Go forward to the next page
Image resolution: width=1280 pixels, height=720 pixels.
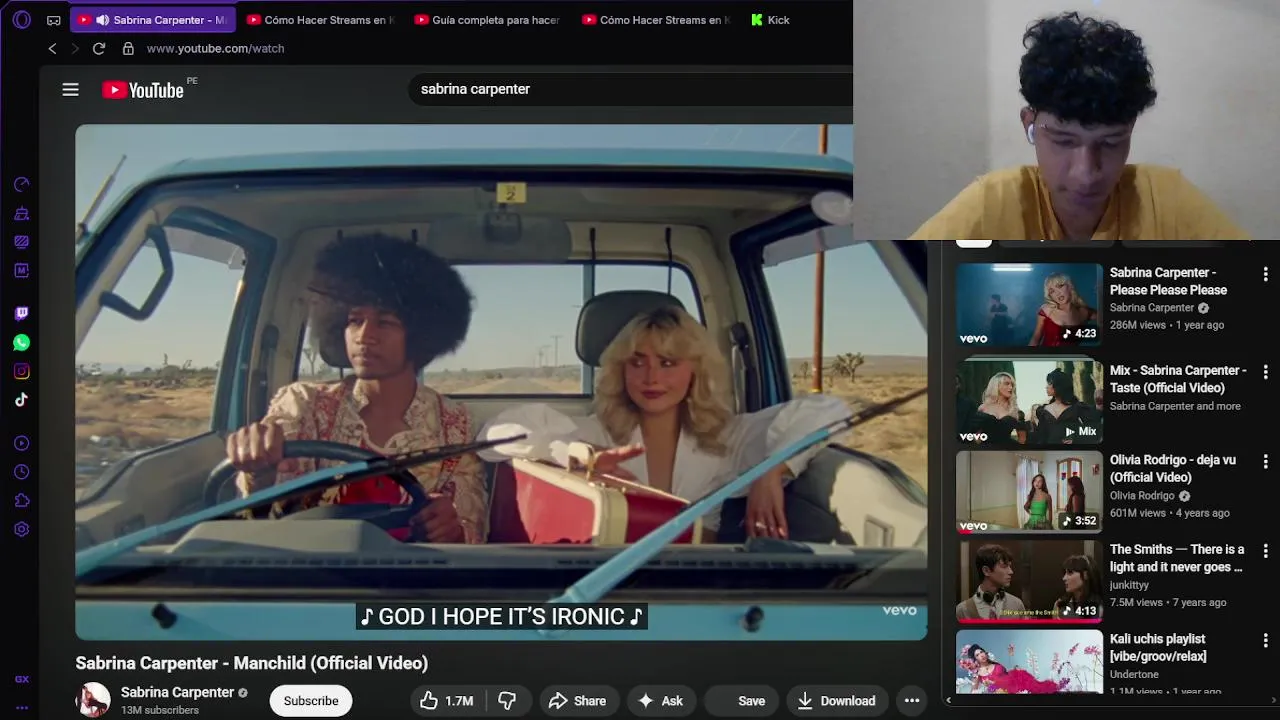tap(75, 48)
